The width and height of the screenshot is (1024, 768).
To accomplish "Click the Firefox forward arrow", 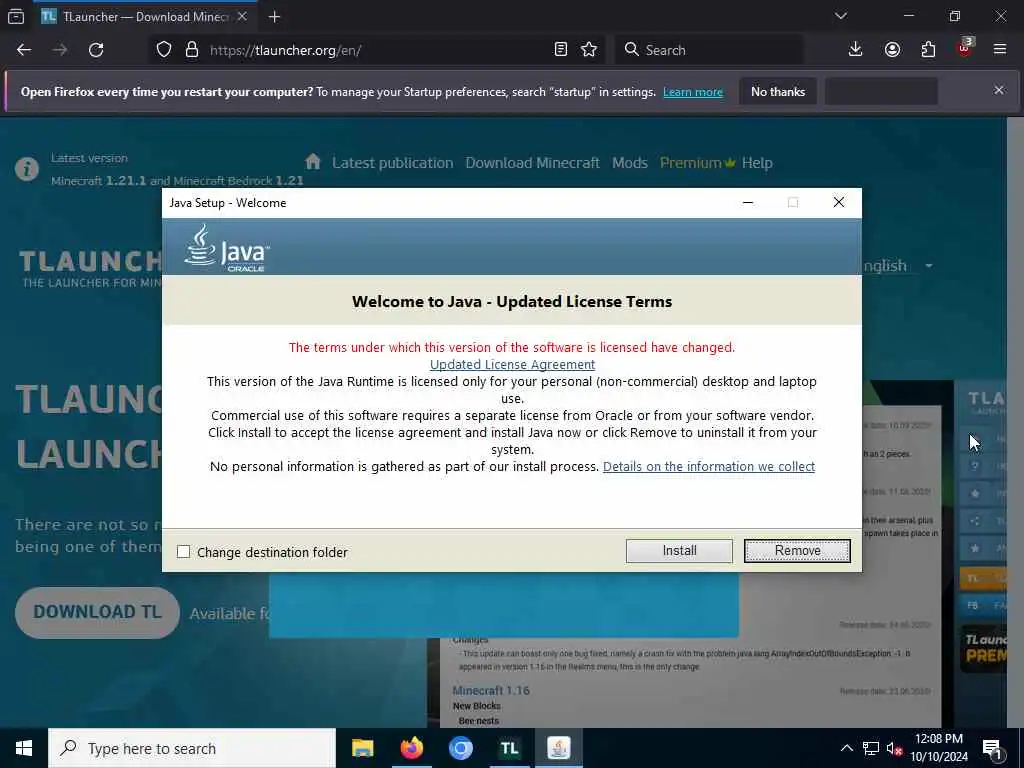I will [x=60, y=50].
